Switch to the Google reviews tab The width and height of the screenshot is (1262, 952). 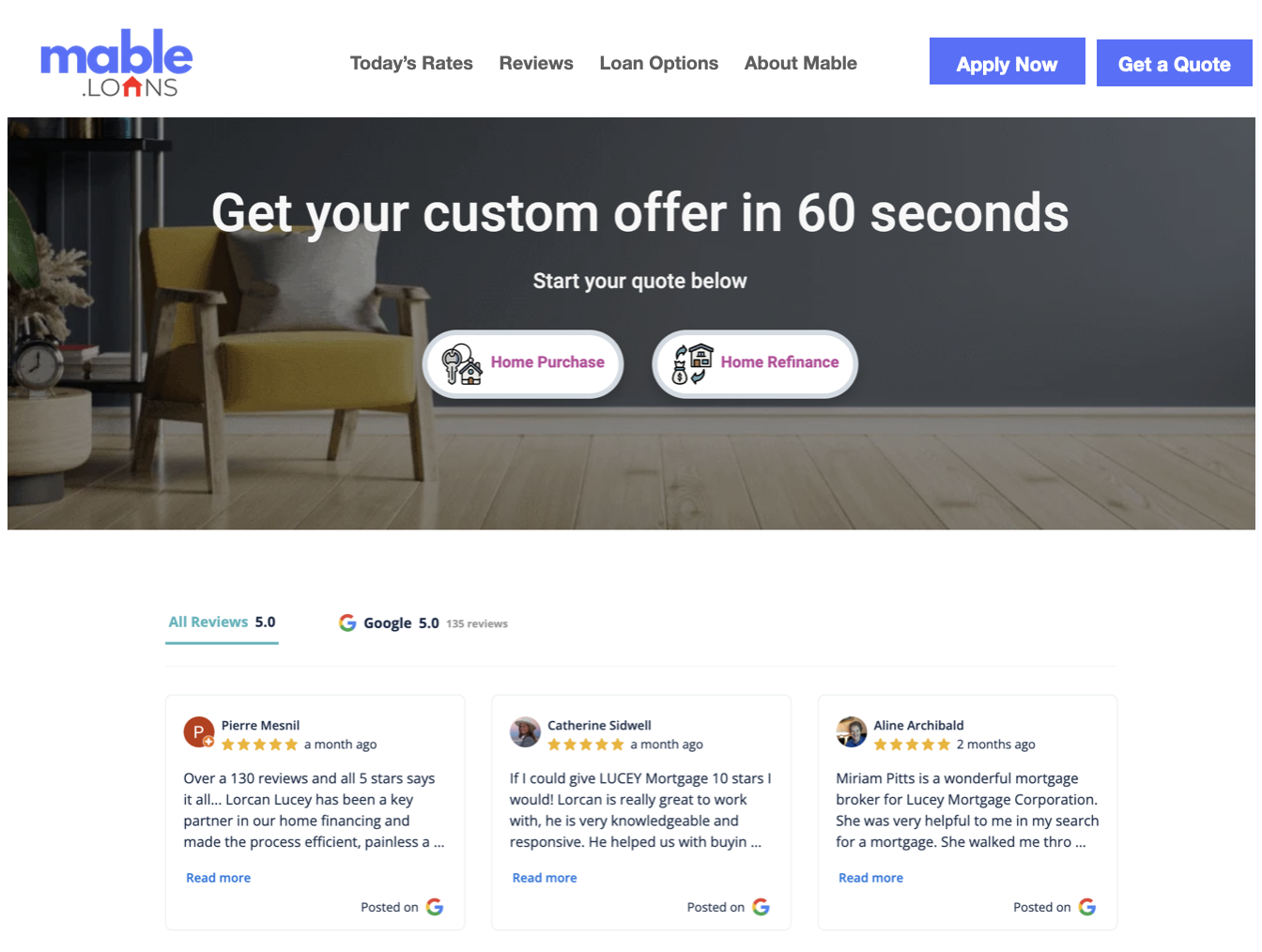tap(423, 623)
